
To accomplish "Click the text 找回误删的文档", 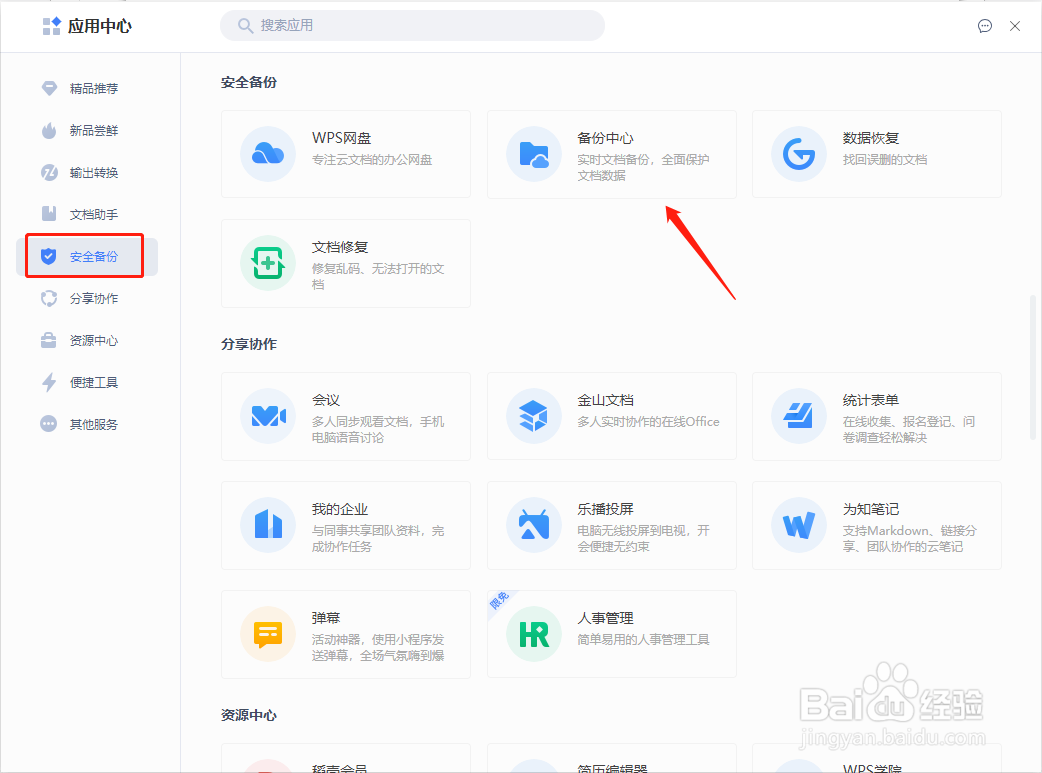I will pos(885,160).
